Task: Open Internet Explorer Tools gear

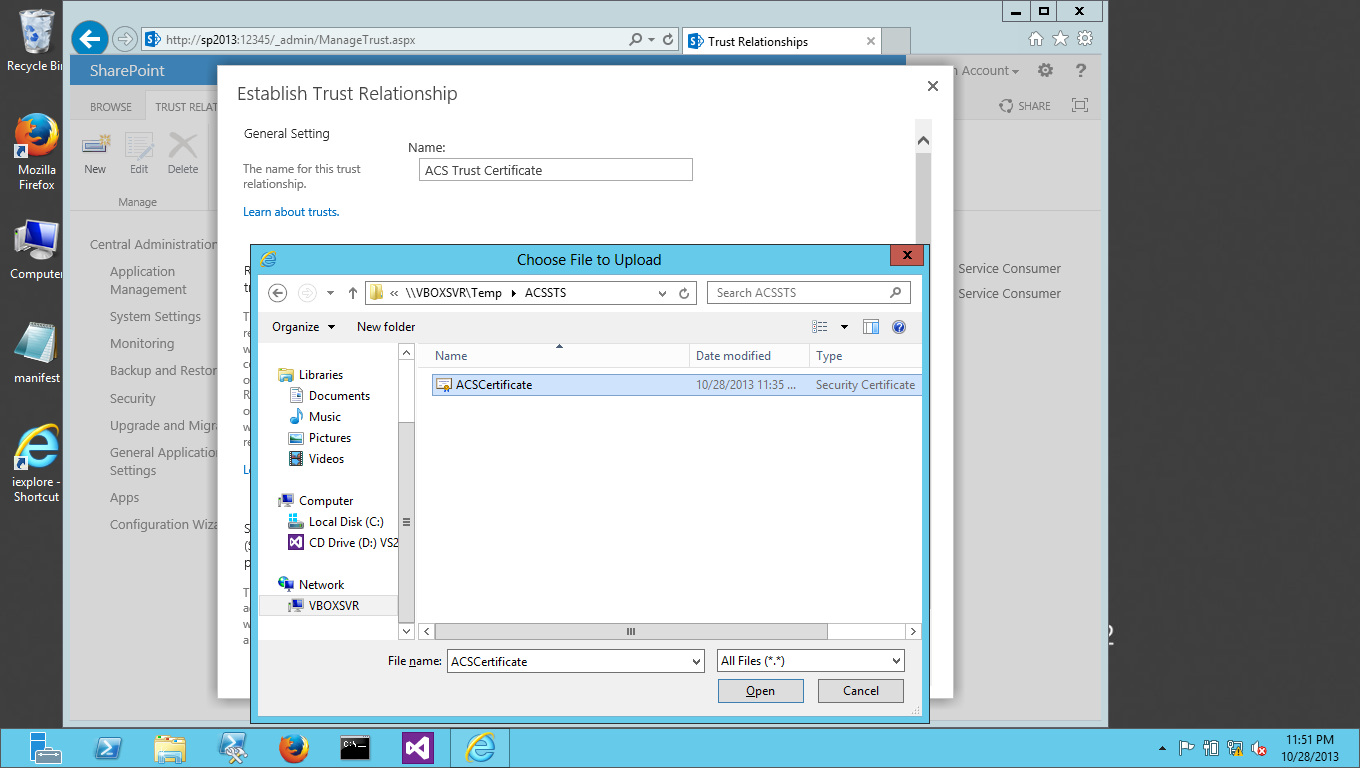Action: click(x=1085, y=39)
